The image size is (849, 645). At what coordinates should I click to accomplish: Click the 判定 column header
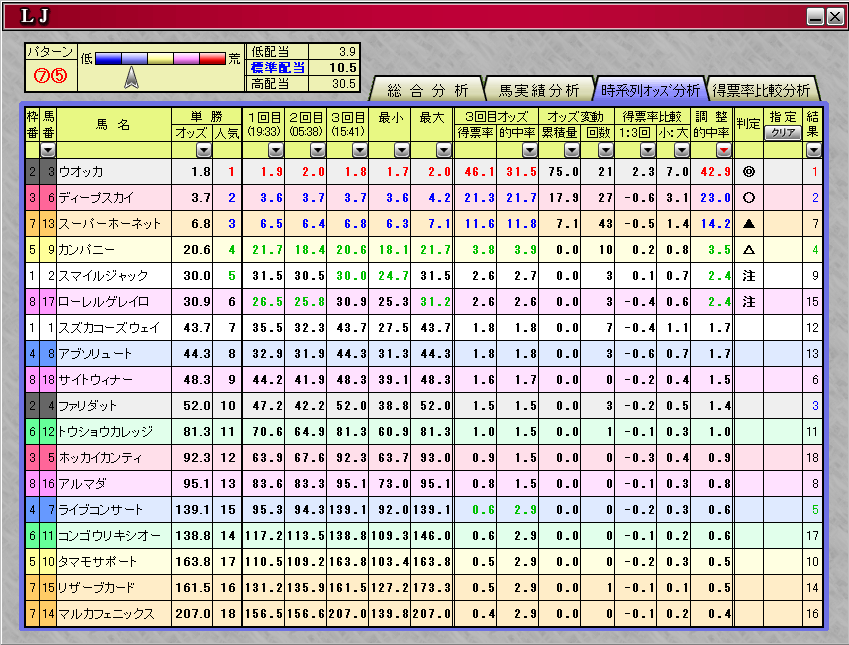click(x=748, y=125)
